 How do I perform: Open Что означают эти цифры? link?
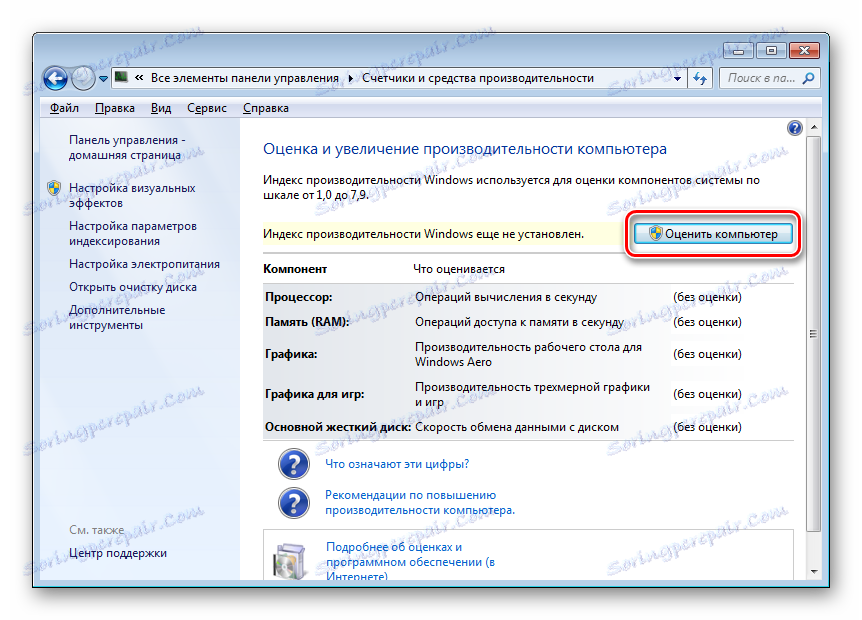pyautogui.click(x=397, y=464)
